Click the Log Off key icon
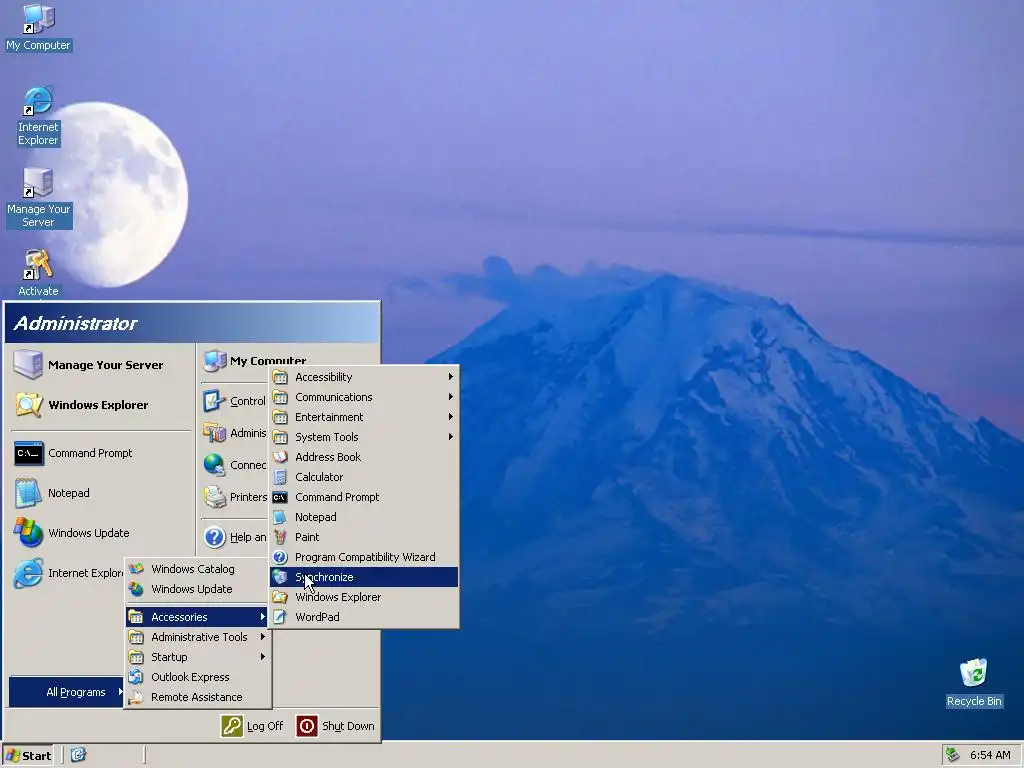This screenshot has height=768, width=1024. click(x=232, y=726)
